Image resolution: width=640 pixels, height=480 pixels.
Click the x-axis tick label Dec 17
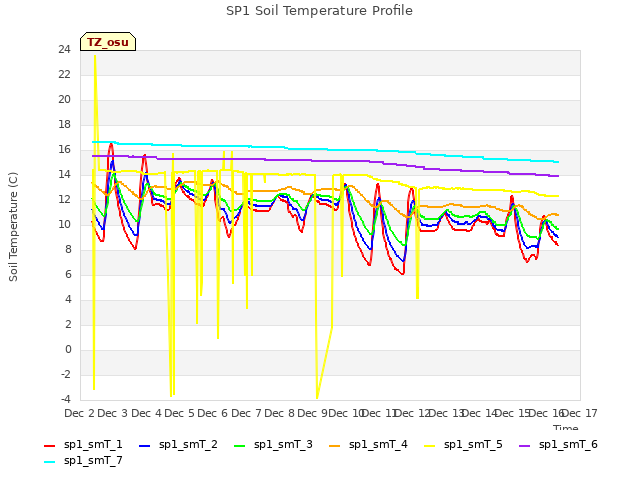580,413
